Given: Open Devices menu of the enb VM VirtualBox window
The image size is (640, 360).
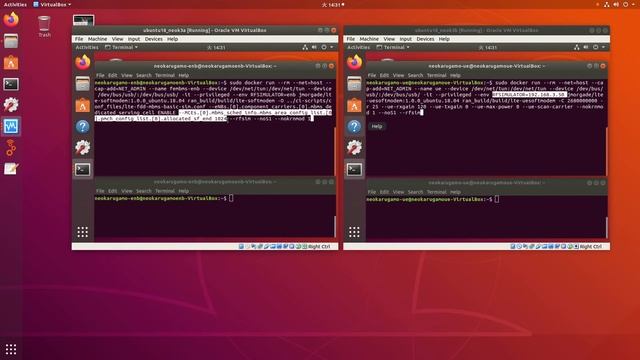Looking at the screenshot, I should pos(153,39).
